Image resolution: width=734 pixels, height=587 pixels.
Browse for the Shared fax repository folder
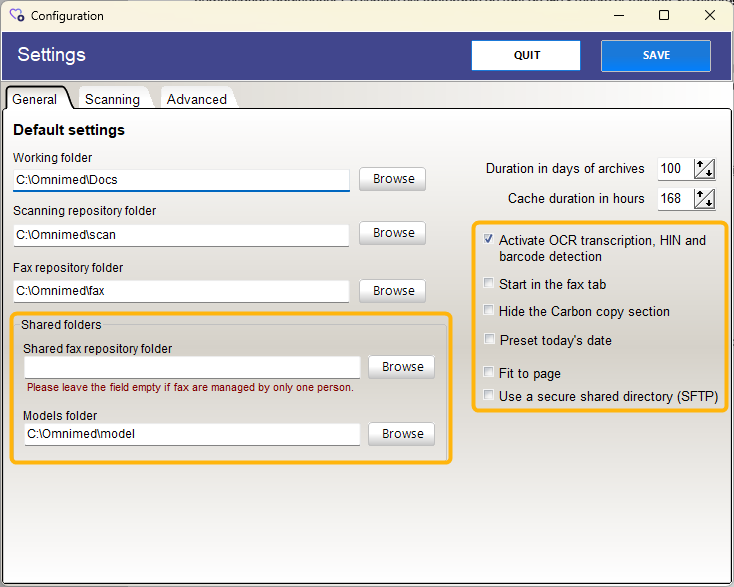coord(402,367)
